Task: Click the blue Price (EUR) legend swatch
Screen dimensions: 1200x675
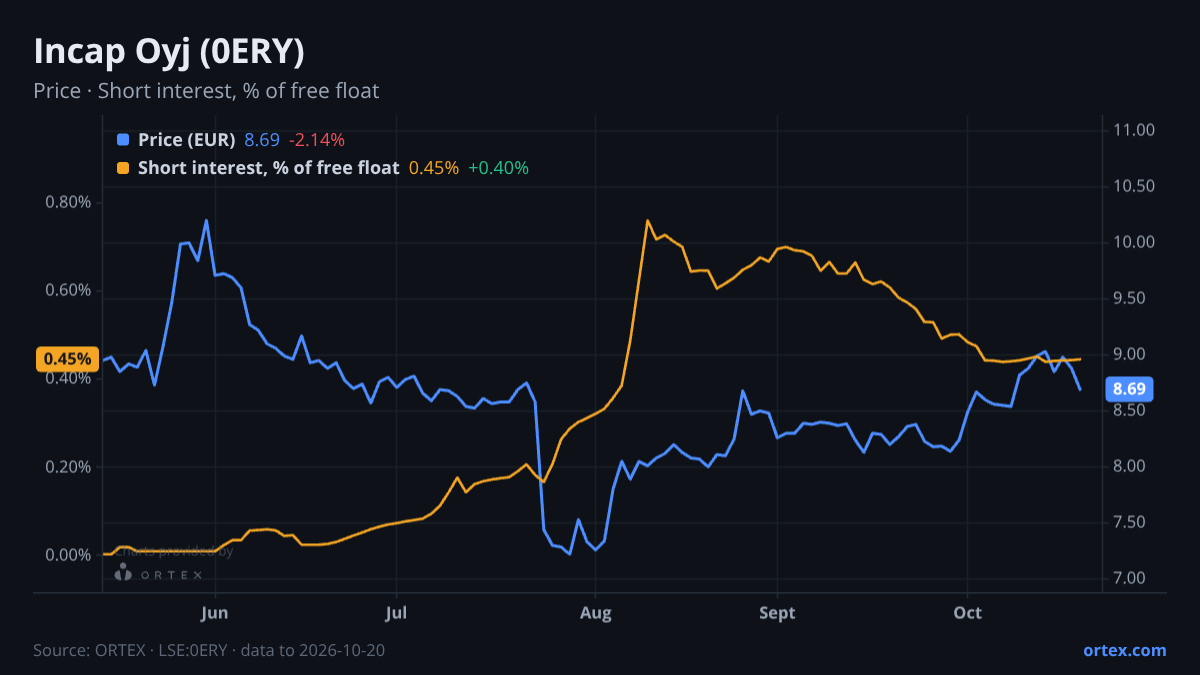Action: coord(123,140)
